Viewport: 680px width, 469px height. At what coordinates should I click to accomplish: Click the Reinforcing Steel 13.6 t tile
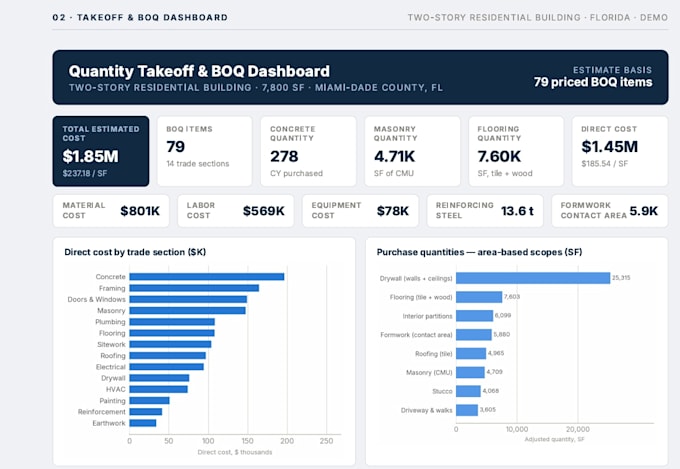[485, 211]
